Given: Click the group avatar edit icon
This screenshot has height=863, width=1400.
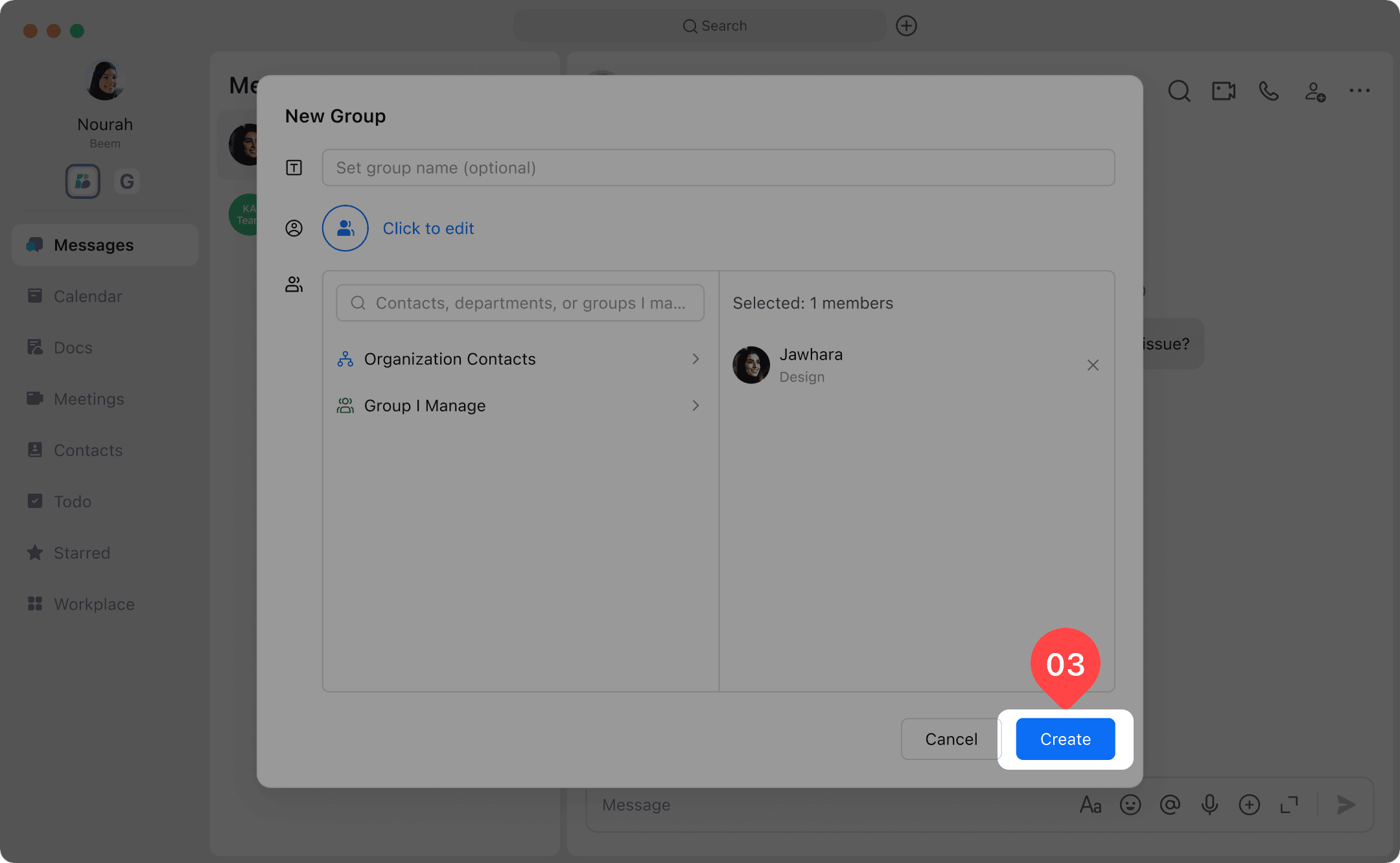Looking at the screenshot, I should tap(345, 228).
